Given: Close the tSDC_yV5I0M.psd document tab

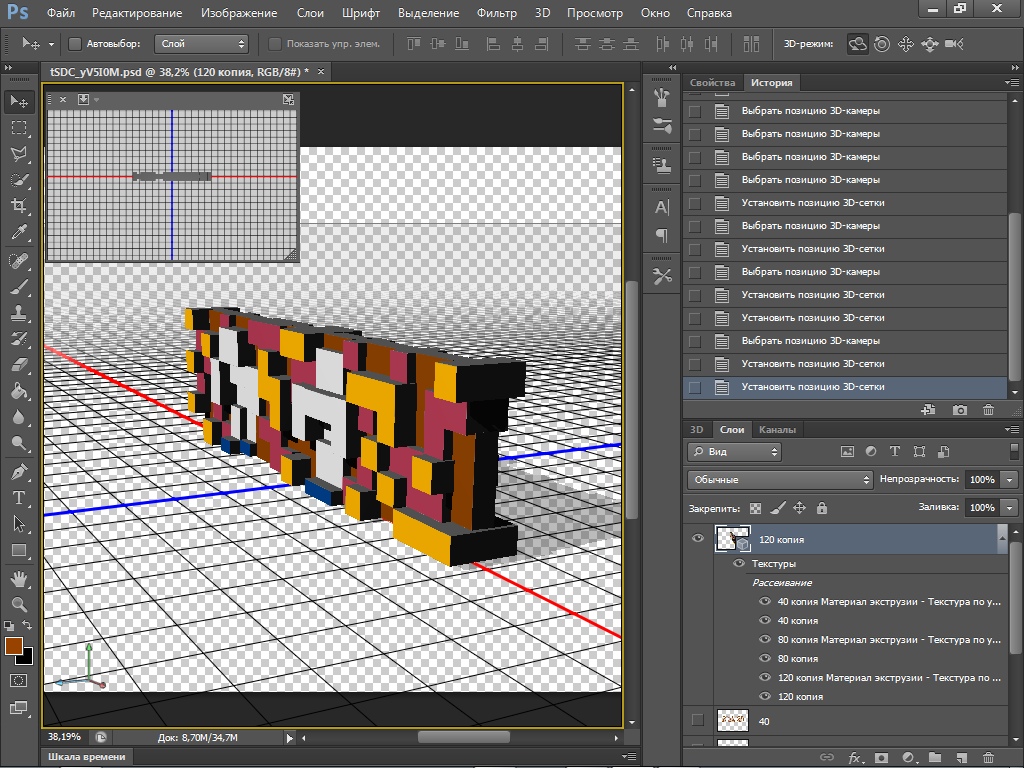Looking at the screenshot, I should point(321,71).
